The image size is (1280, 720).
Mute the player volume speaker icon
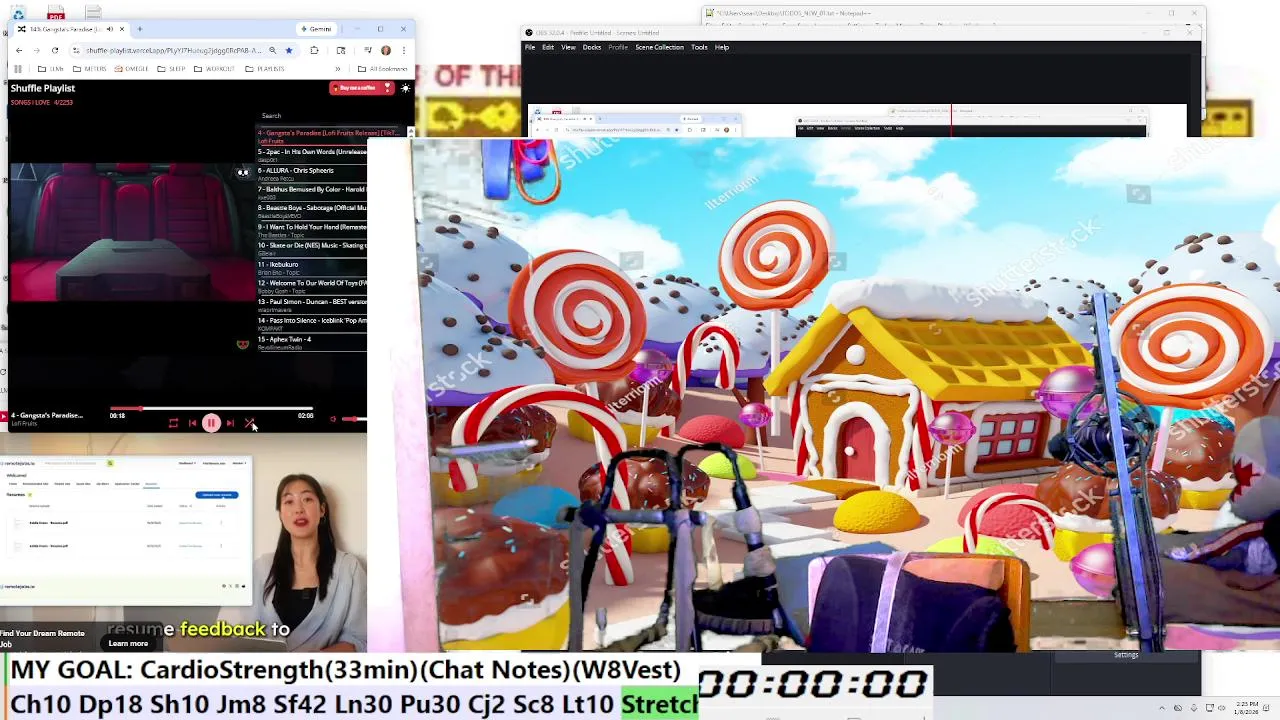(x=333, y=419)
